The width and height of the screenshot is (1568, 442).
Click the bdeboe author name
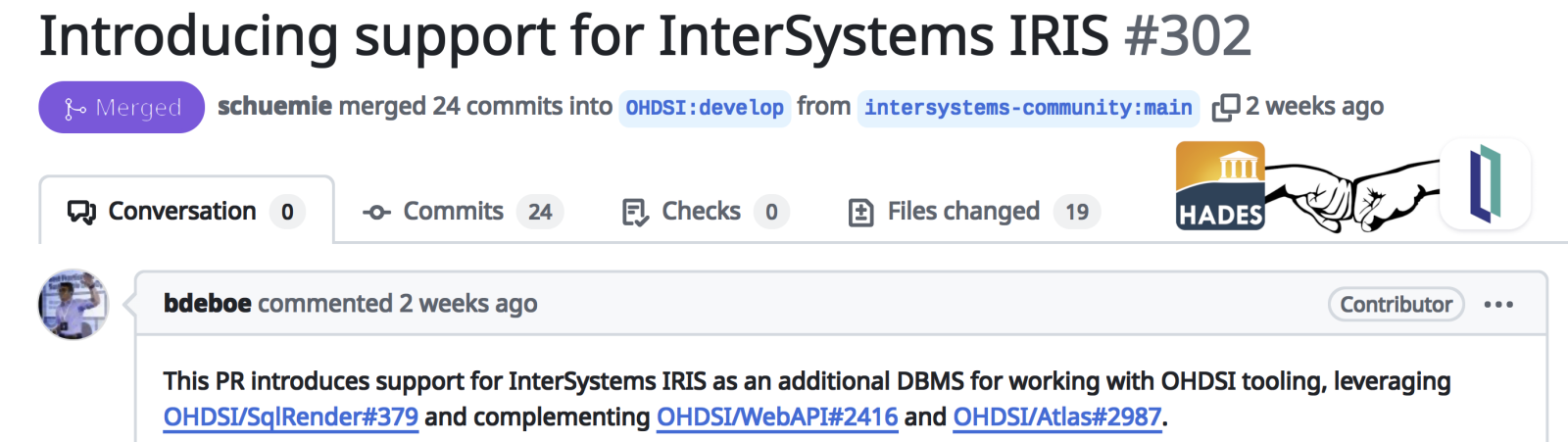(x=208, y=304)
